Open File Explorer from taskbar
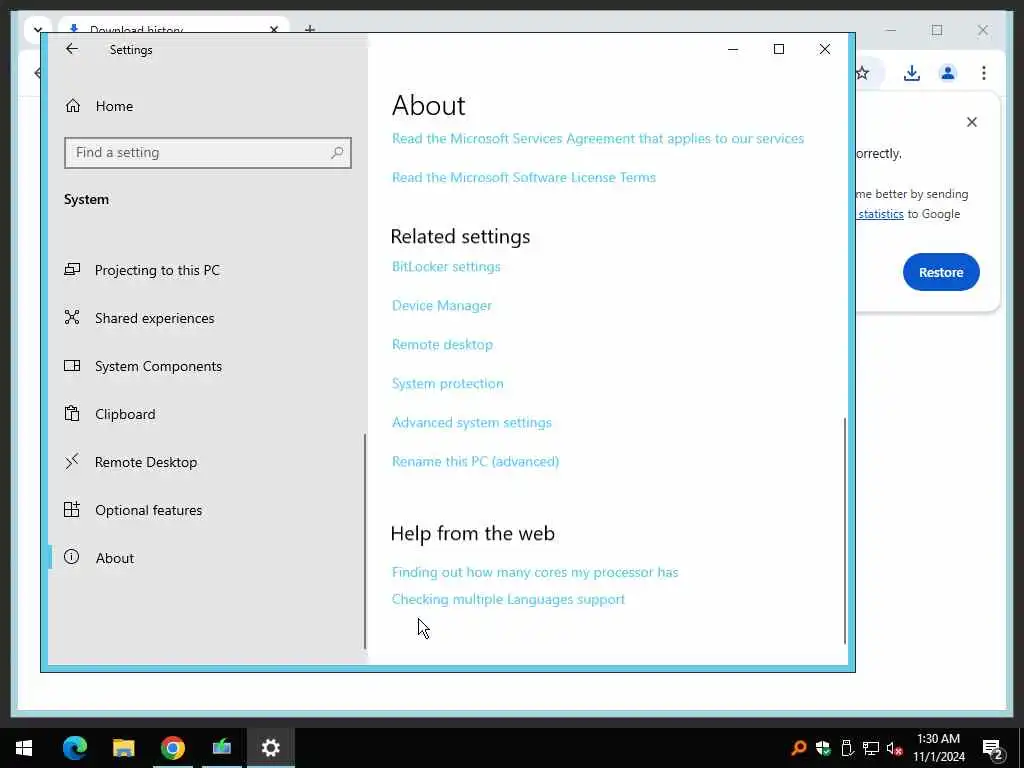The width and height of the screenshot is (1024, 768). (x=123, y=748)
